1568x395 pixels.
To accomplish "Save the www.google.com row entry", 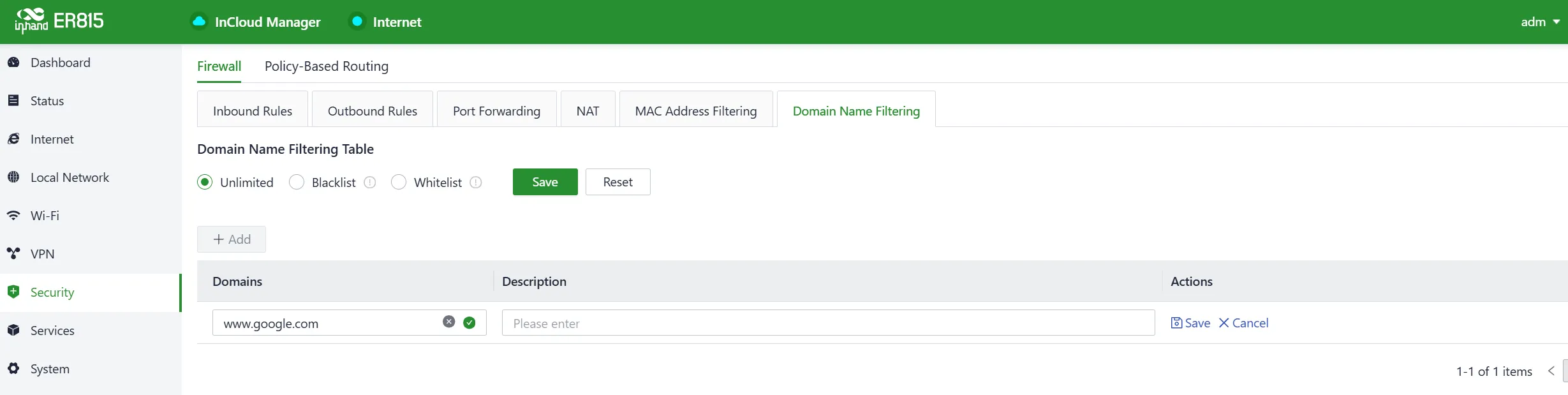I will tap(1190, 323).
